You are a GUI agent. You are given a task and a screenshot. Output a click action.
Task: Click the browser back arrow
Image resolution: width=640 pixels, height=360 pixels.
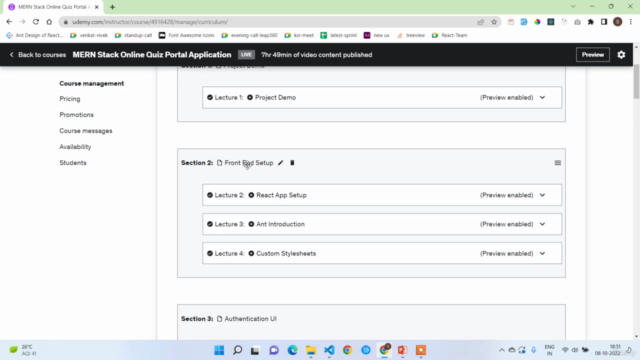click(9, 22)
